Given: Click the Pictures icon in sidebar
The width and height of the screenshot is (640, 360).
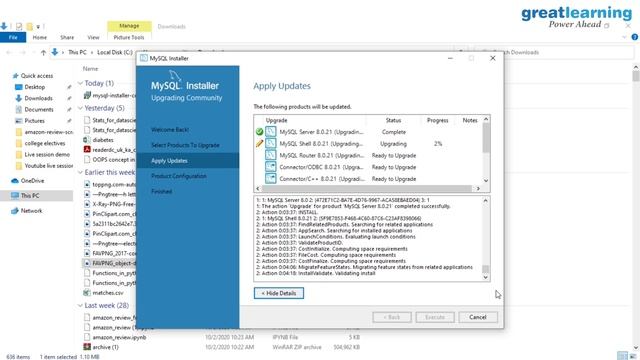Looking at the screenshot, I should point(18,121).
